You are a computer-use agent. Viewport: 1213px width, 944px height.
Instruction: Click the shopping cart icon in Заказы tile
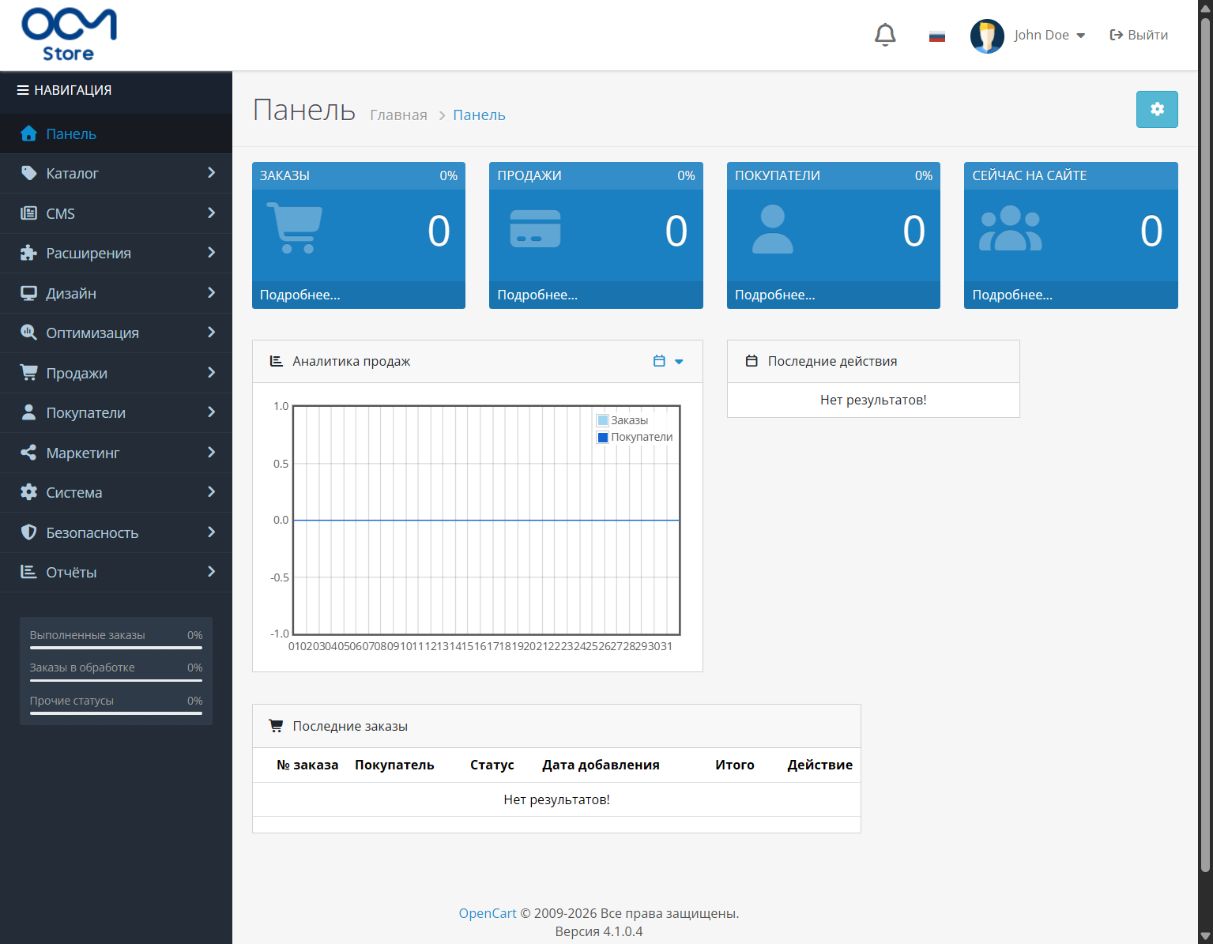point(294,228)
